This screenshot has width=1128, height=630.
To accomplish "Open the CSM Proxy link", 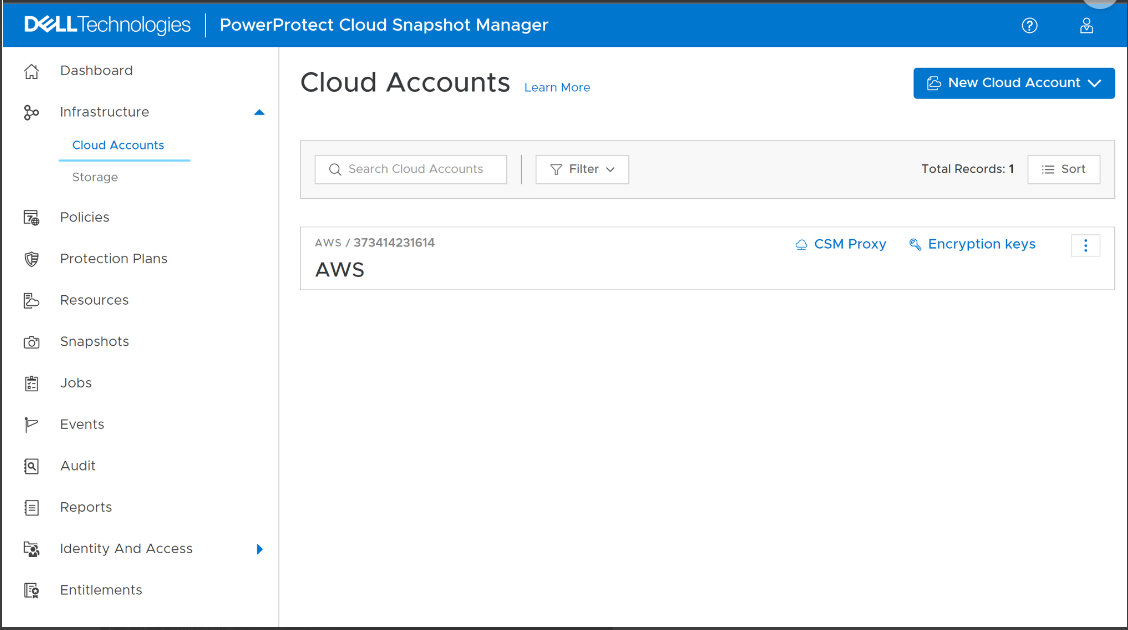I will tap(850, 245).
